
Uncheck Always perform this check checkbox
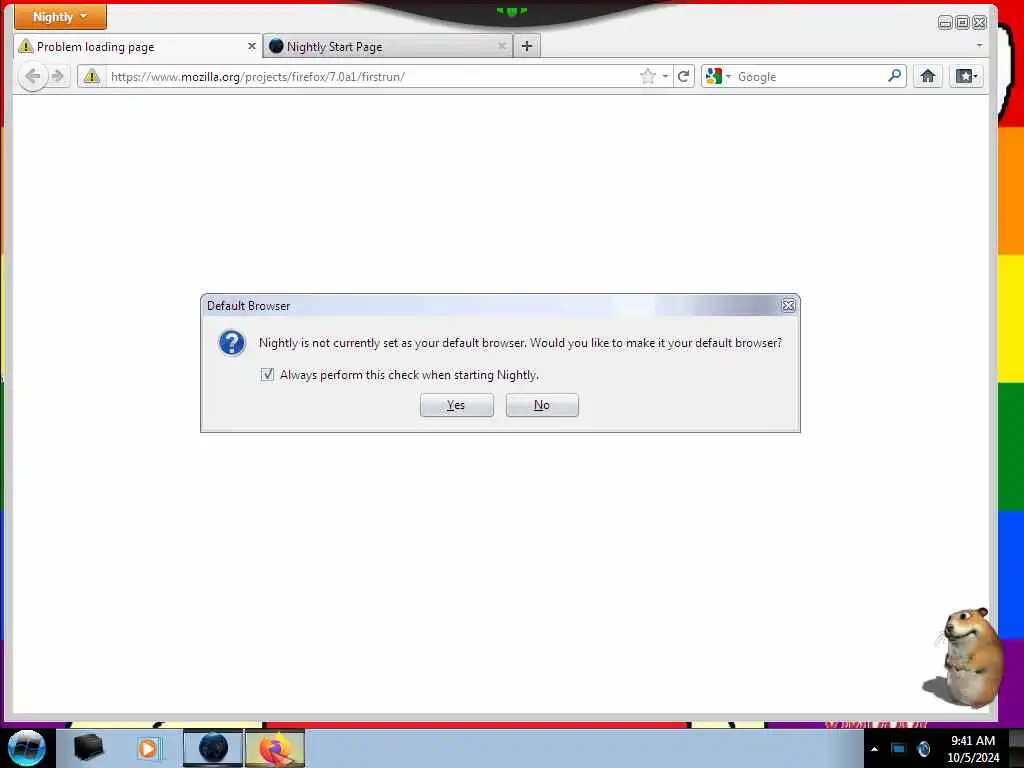[x=267, y=374]
